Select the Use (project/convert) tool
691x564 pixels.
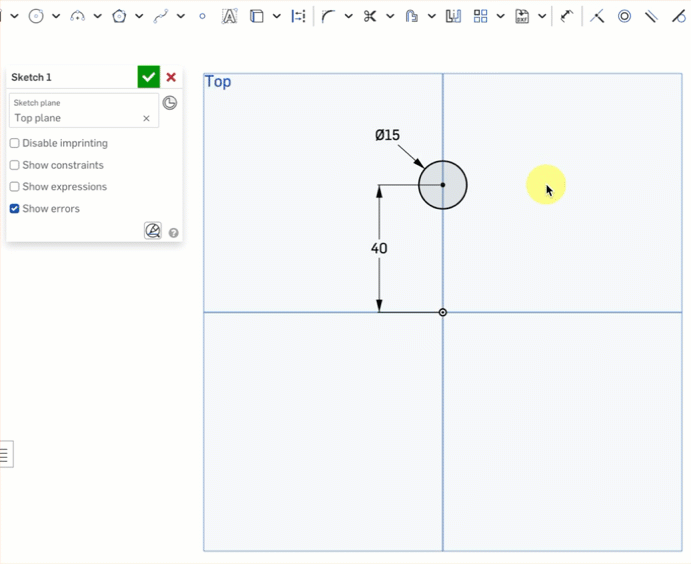click(256, 16)
